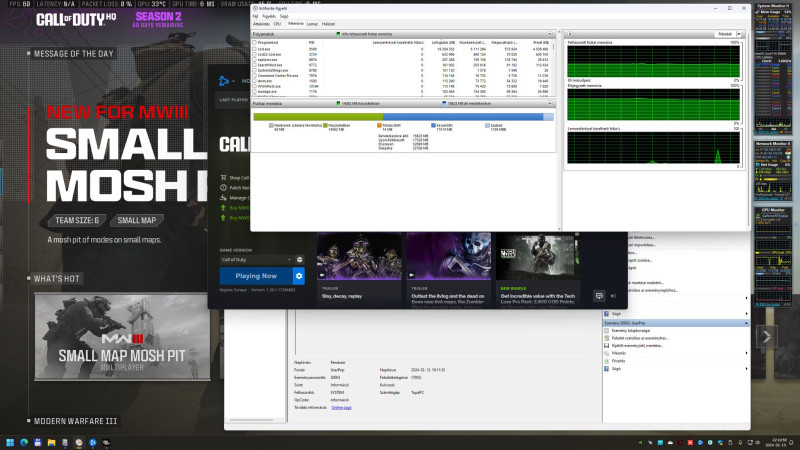Open Online súgó link in Event Viewer

coord(341,408)
